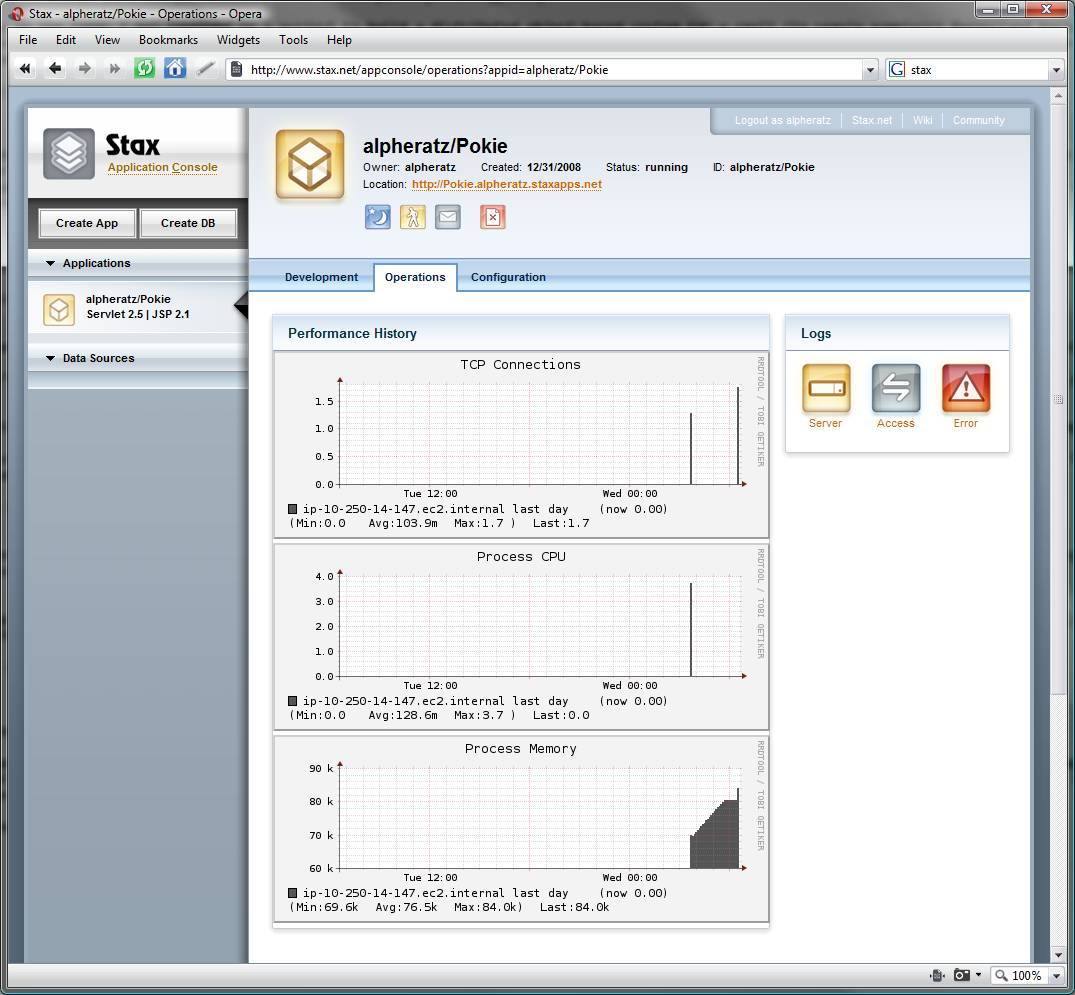
Task: Open the Help menu
Action: [x=339, y=40]
